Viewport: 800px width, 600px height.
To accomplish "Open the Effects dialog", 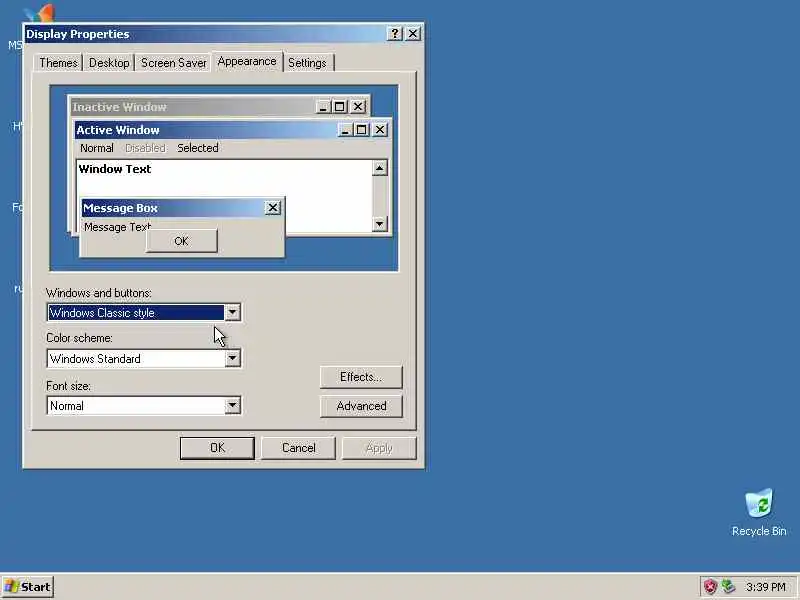I will [361, 377].
